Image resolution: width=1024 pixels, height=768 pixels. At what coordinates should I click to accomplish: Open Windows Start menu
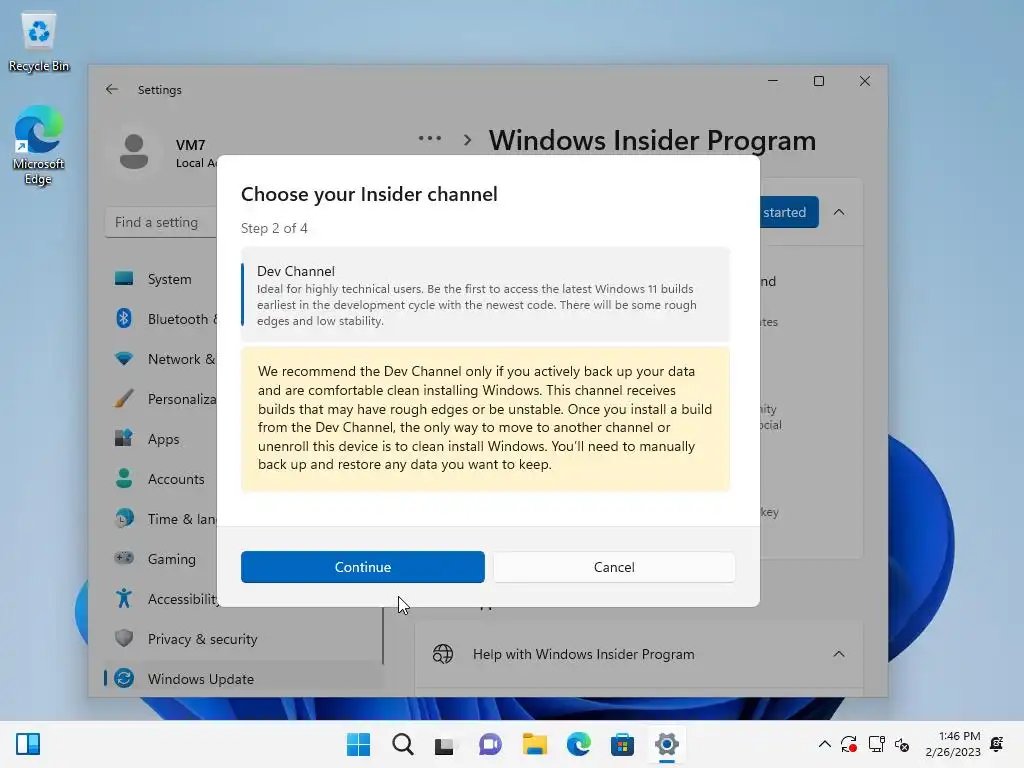(358, 744)
